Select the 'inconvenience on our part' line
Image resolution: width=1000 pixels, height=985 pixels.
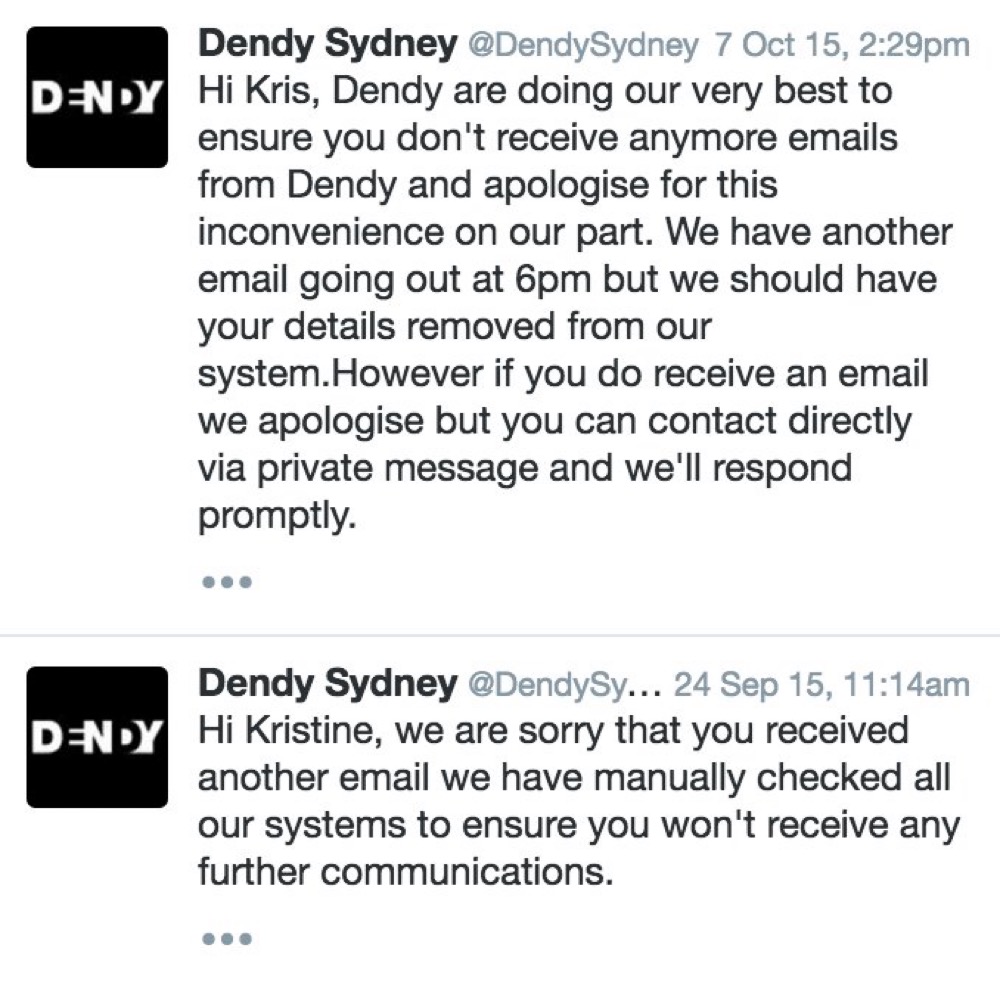tap(575, 232)
